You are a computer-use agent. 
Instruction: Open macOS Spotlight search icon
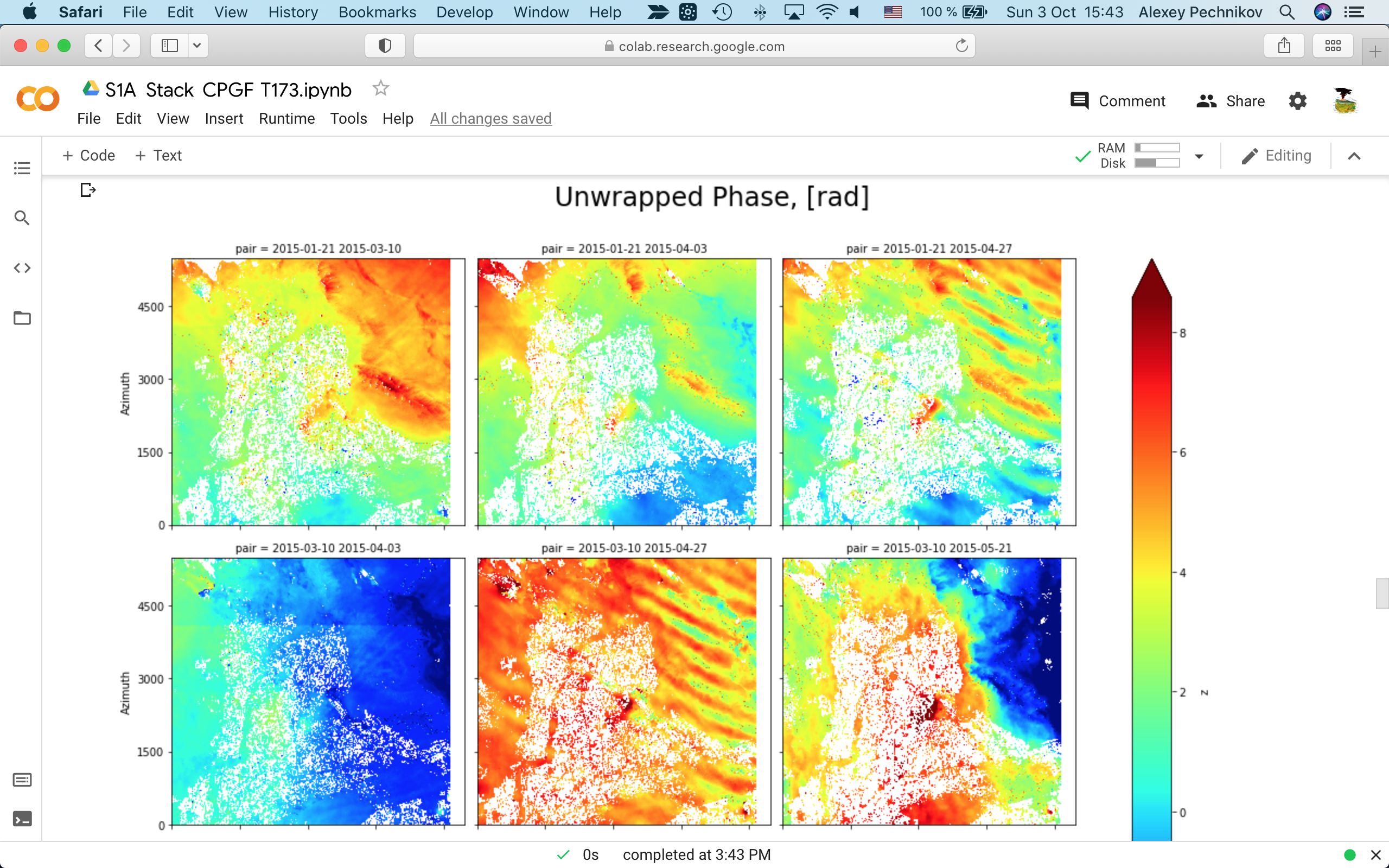pos(1287,12)
